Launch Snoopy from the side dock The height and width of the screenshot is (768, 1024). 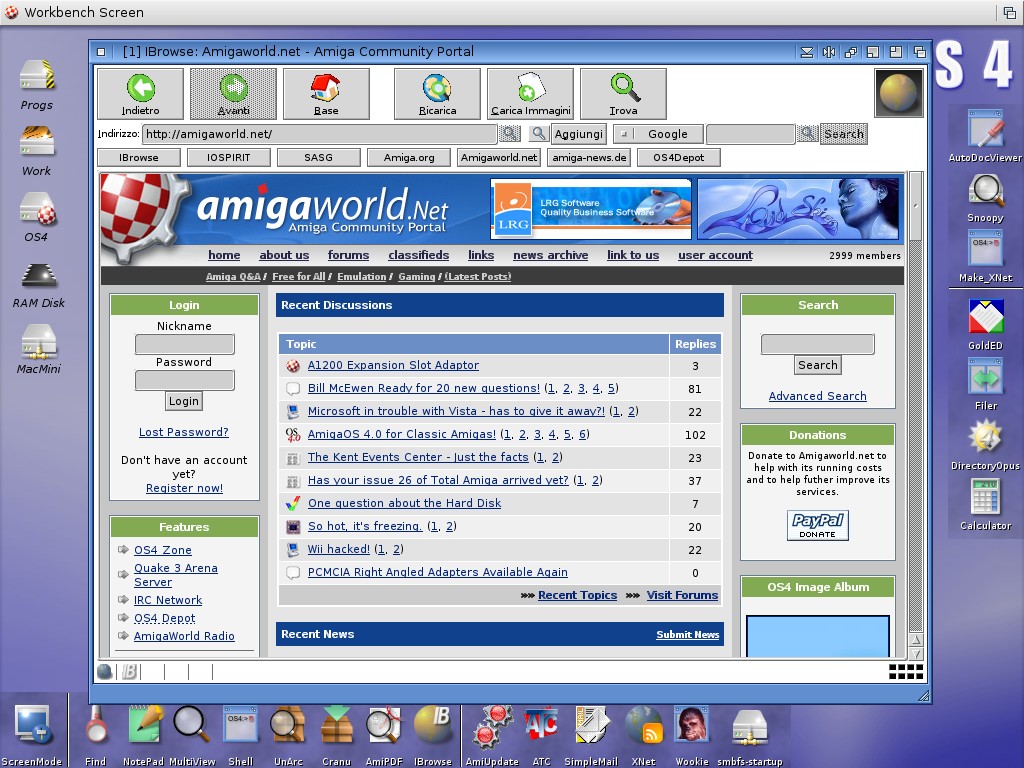click(985, 199)
